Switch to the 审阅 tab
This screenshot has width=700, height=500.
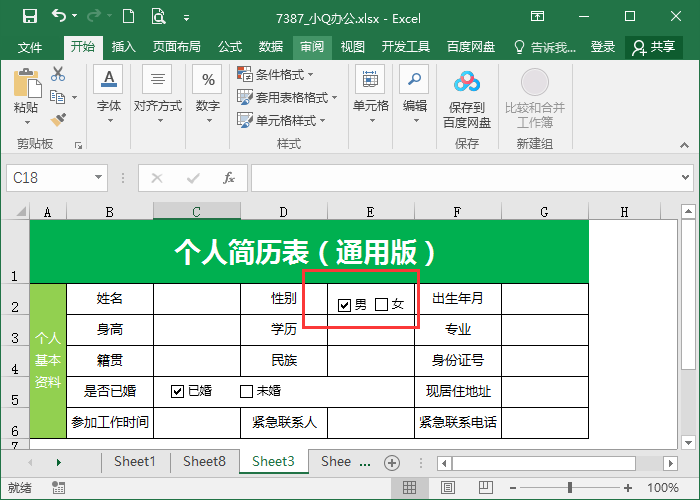pyautogui.click(x=312, y=47)
